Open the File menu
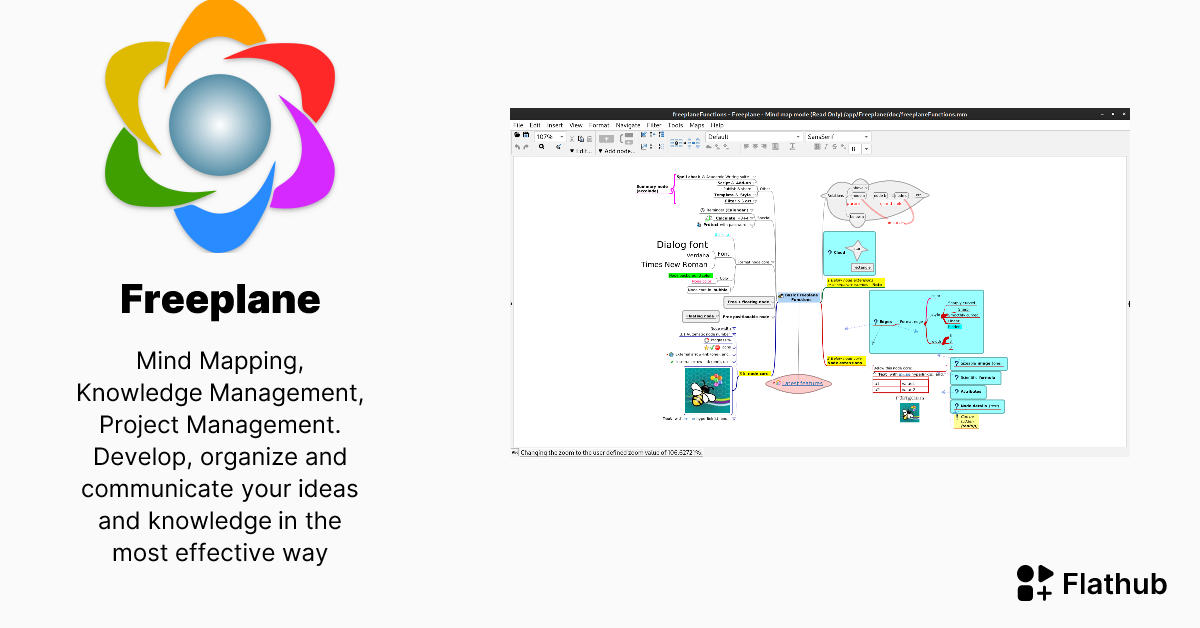Screen dimensions: 1200x628 (x=518, y=125)
